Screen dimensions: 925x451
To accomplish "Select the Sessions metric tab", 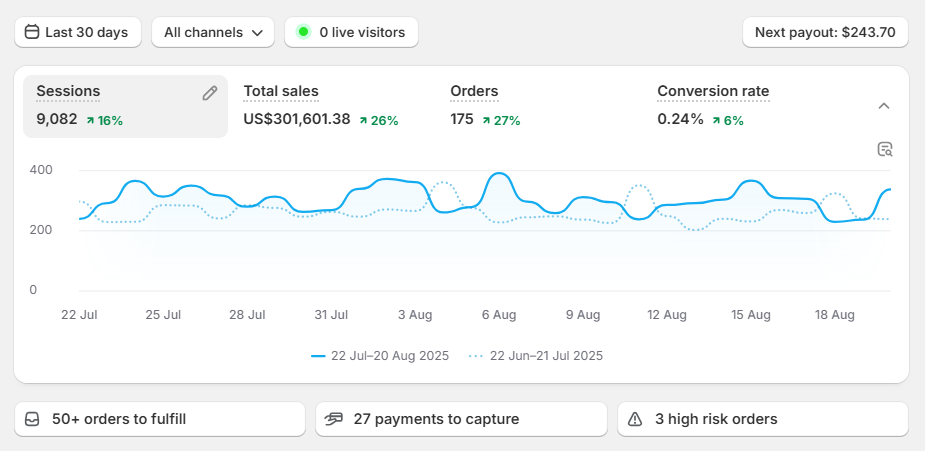I will click(x=68, y=92).
